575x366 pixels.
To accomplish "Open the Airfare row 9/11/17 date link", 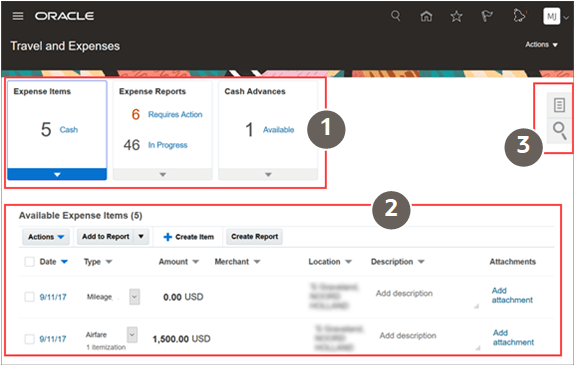I will pyautogui.click(x=53, y=339).
